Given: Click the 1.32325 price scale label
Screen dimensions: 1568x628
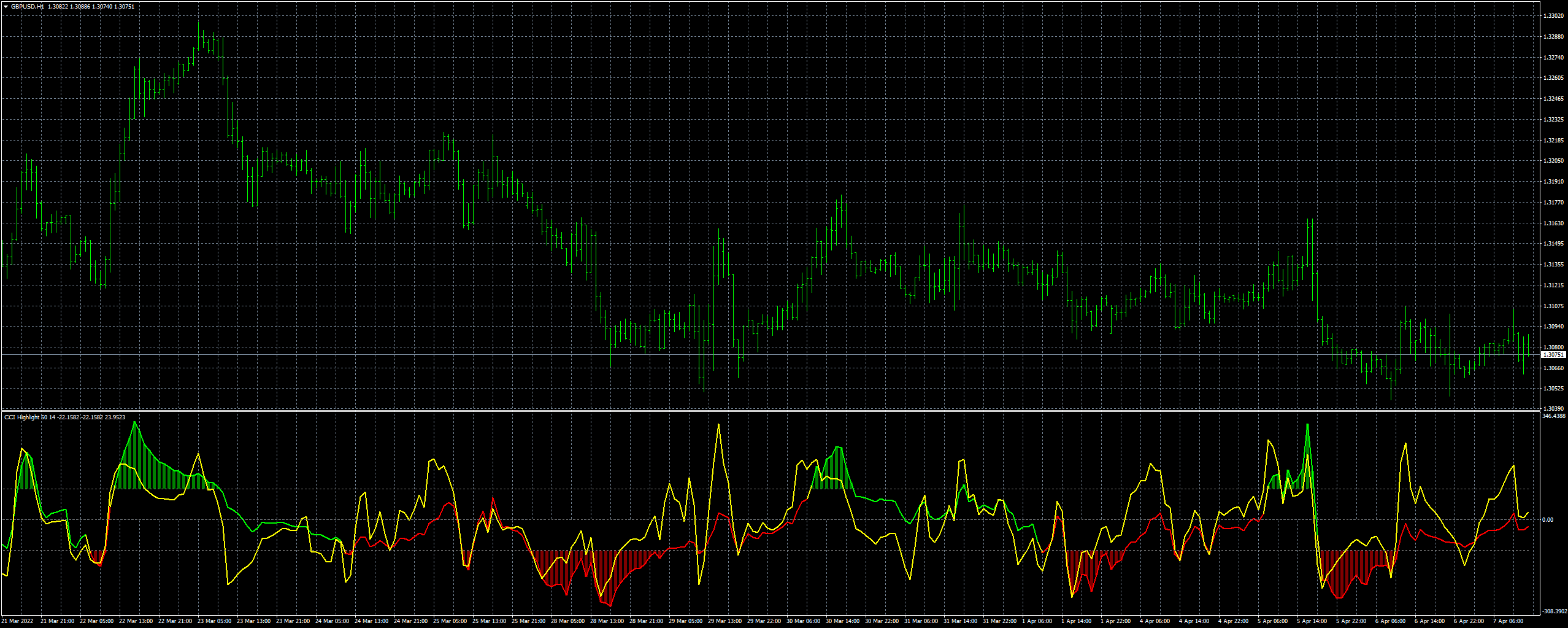Looking at the screenshot, I should (x=1553, y=120).
